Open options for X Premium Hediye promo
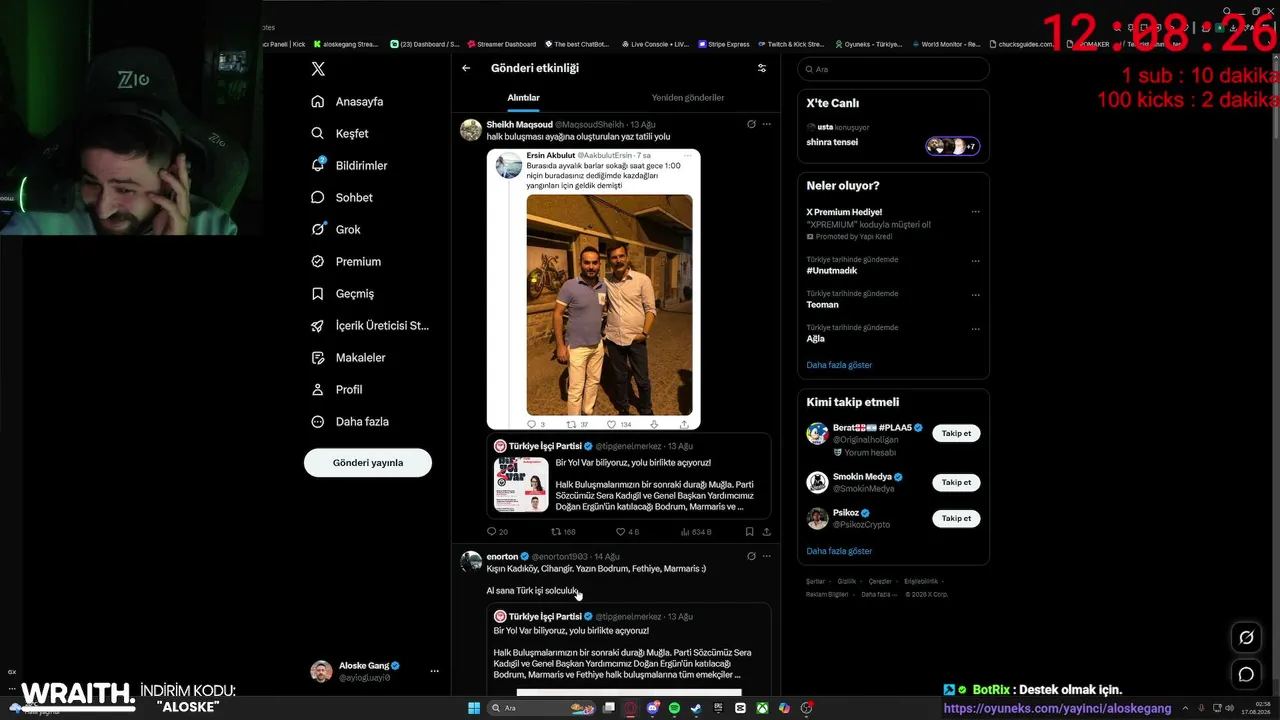This screenshot has width=1280, height=720. click(x=976, y=212)
